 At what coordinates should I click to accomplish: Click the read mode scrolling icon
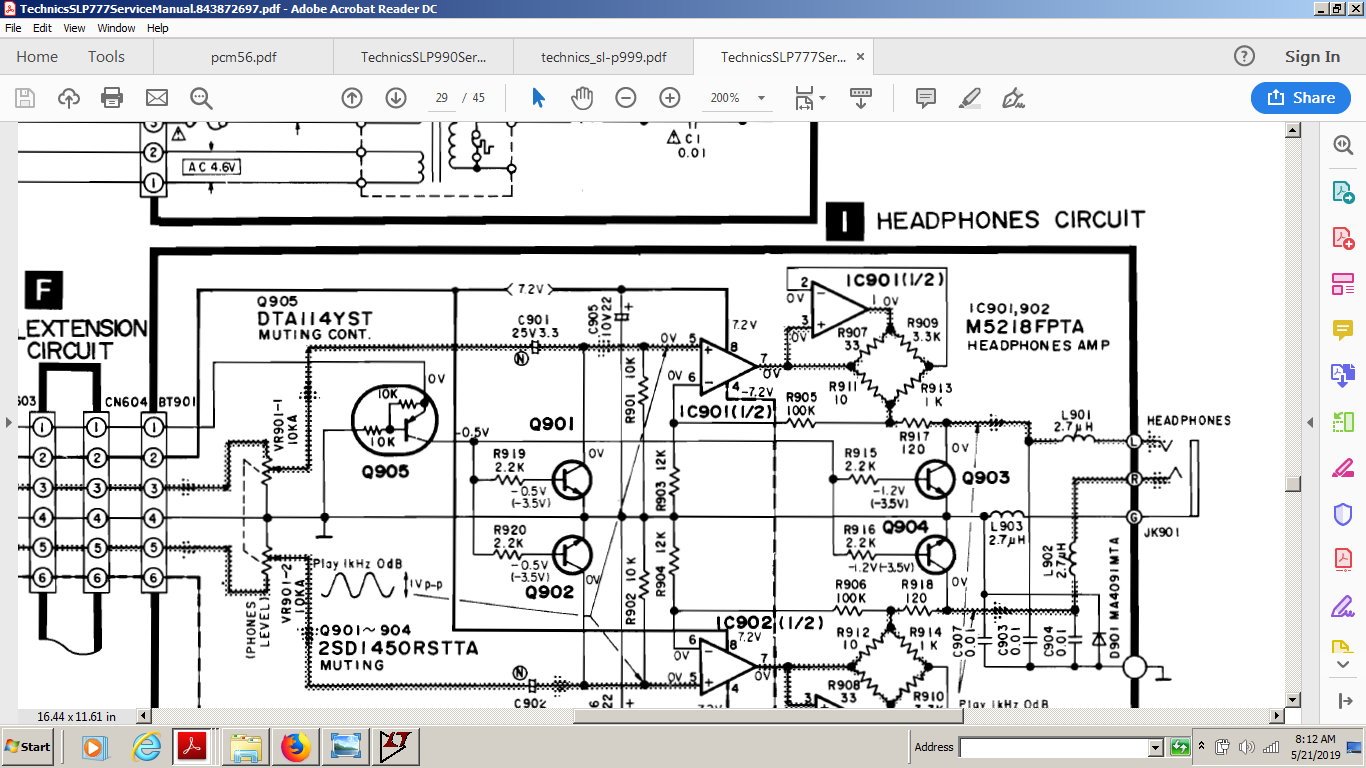pos(861,98)
